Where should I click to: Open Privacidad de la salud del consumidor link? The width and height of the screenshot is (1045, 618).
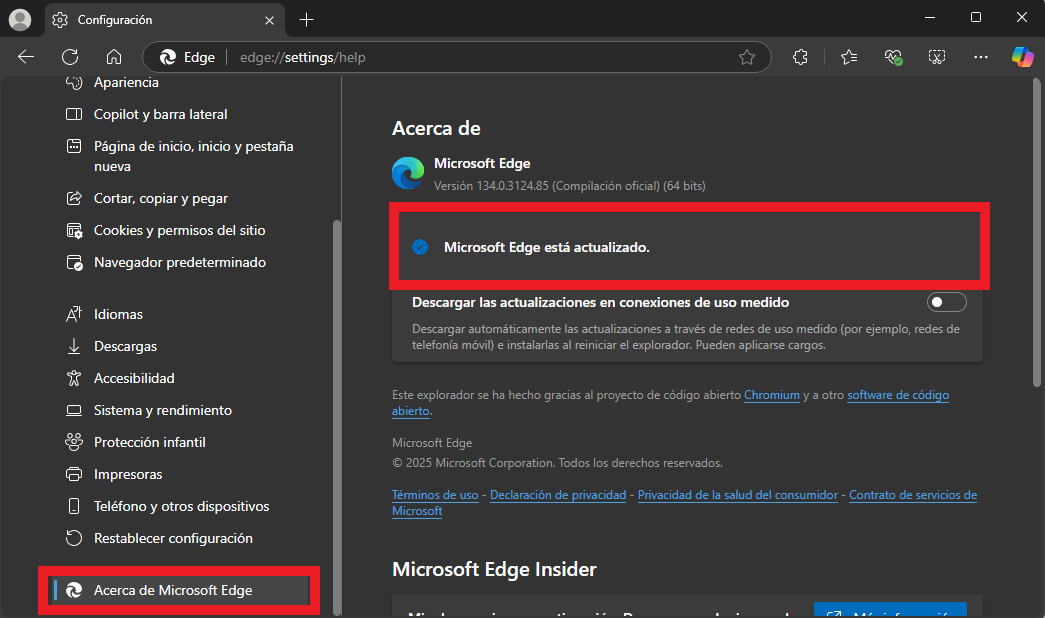pyautogui.click(x=738, y=495)
